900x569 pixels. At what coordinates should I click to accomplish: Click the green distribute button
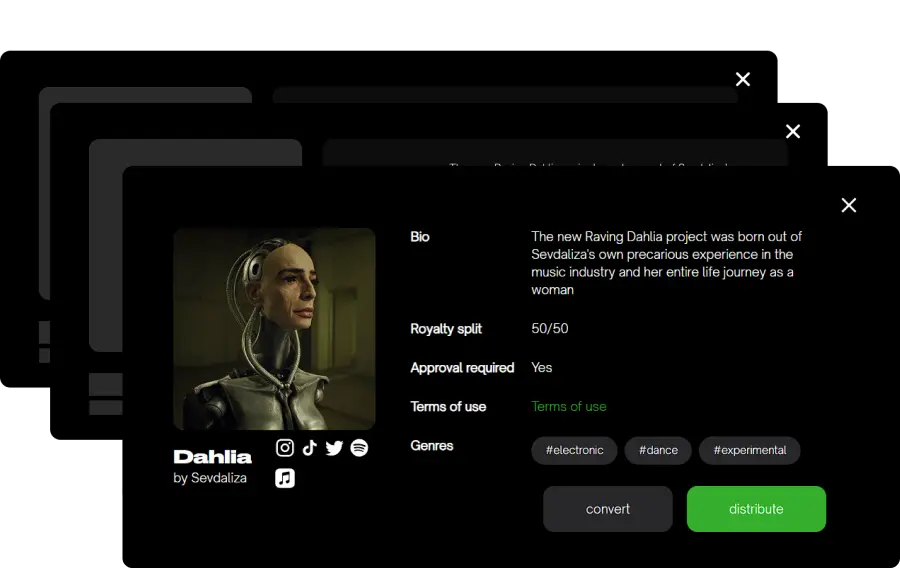(756, 509)
